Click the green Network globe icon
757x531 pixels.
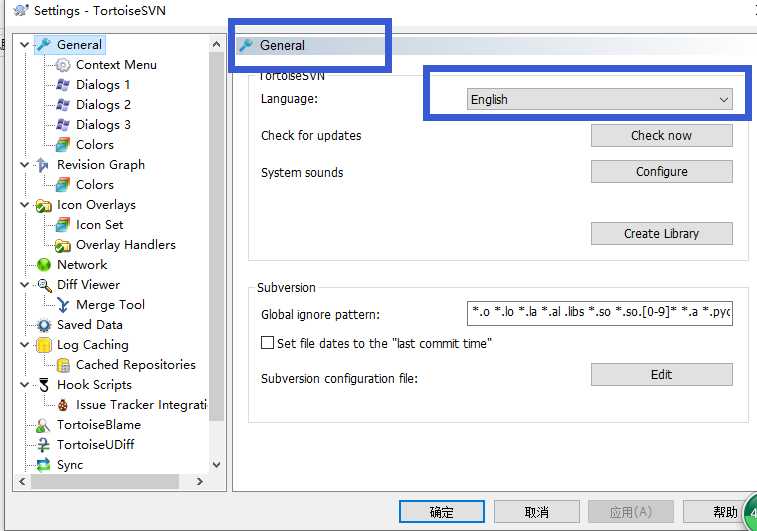[x=43, y=265]
